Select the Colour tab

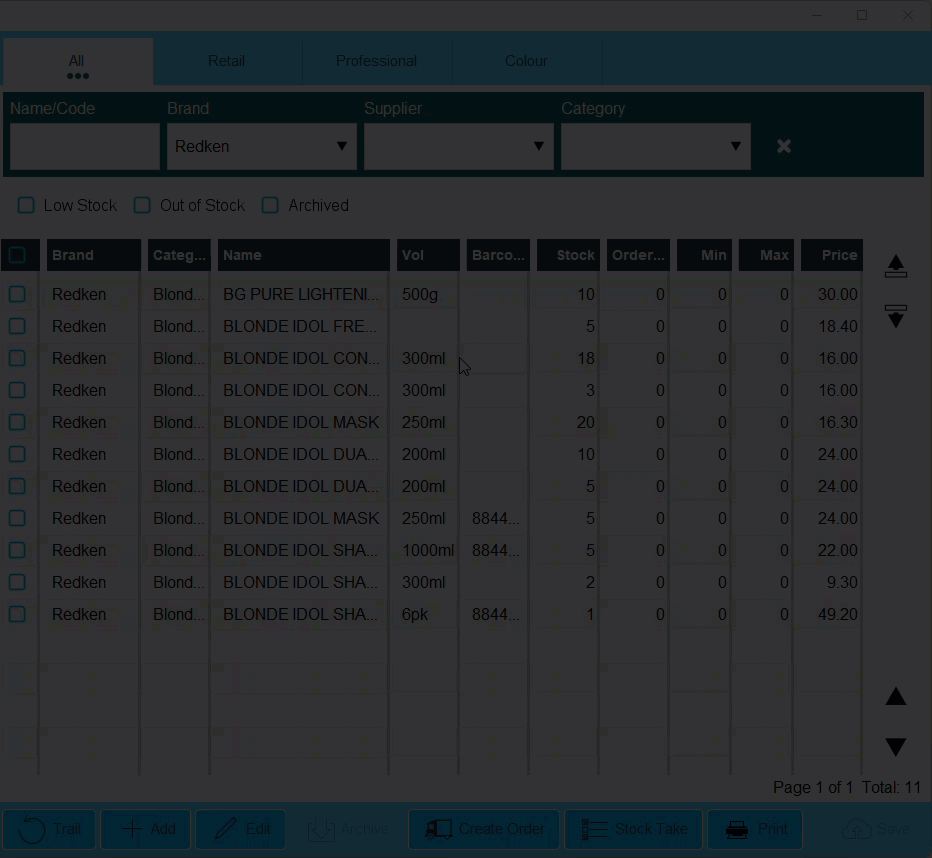click(x=526, y=61)
